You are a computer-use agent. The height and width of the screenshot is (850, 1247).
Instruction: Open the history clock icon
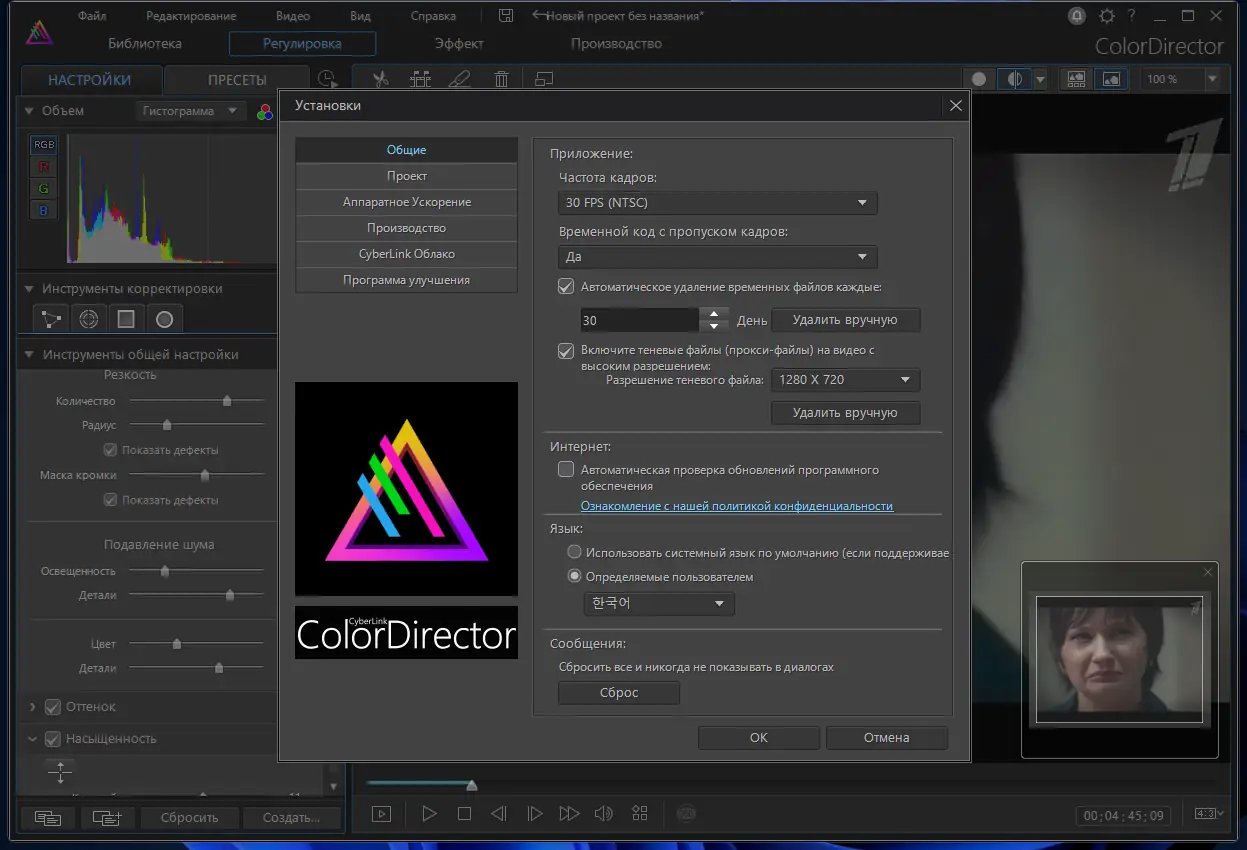click(327, 79)
